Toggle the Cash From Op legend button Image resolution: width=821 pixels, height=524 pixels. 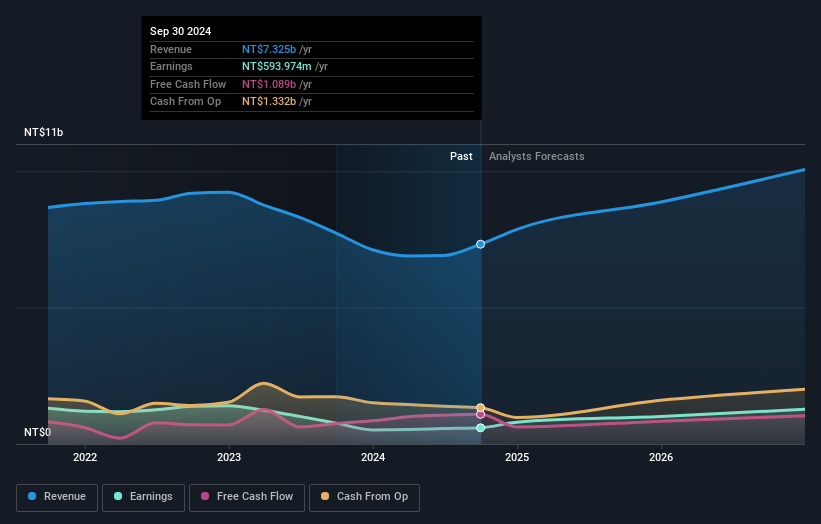pyautogui.click(x=364, y=497)
